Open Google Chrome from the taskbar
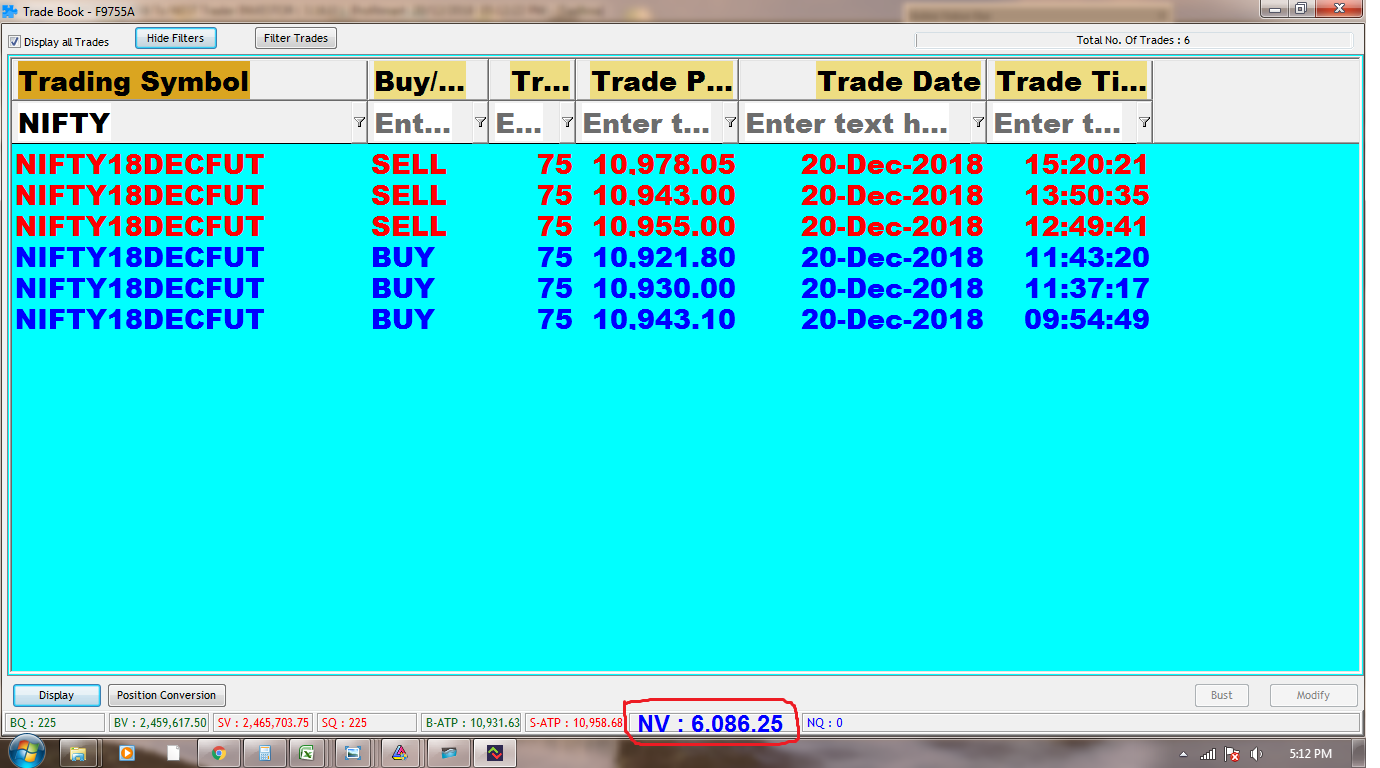The height and width of the screenshot is (768, 1380). tap(219, 753)
